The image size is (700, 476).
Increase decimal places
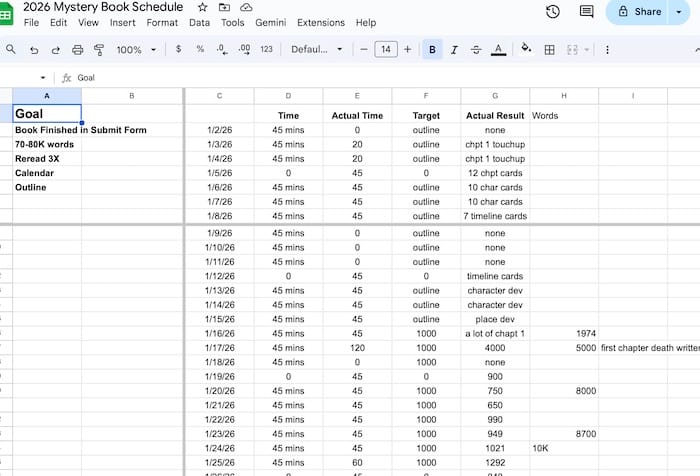(244, 49)
